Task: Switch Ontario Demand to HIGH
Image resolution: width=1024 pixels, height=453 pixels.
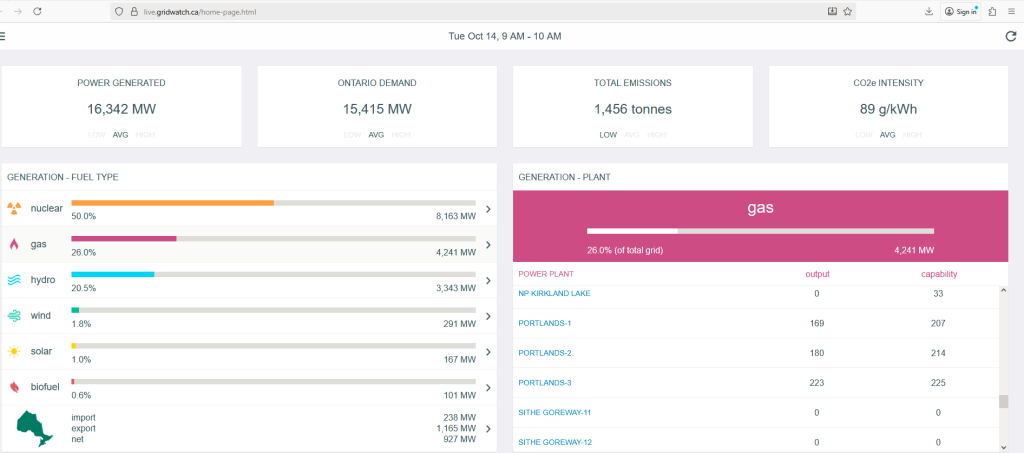Action: (401, 135)
